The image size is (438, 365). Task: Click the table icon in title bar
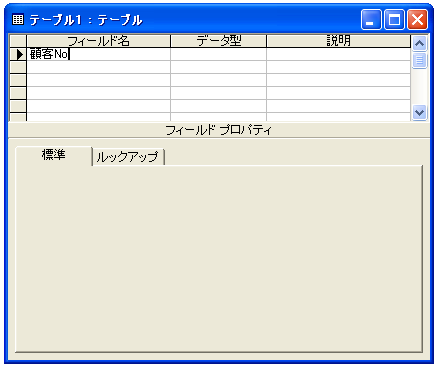(x=18, y=20)
